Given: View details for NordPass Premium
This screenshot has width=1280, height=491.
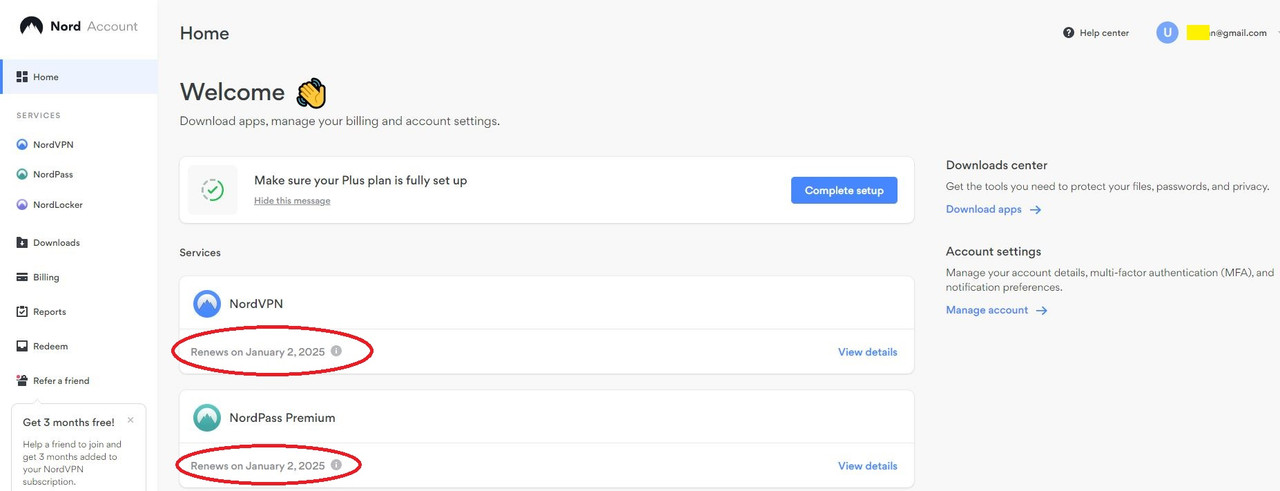Looking at the screenshot, I should (x=867, y=466).
